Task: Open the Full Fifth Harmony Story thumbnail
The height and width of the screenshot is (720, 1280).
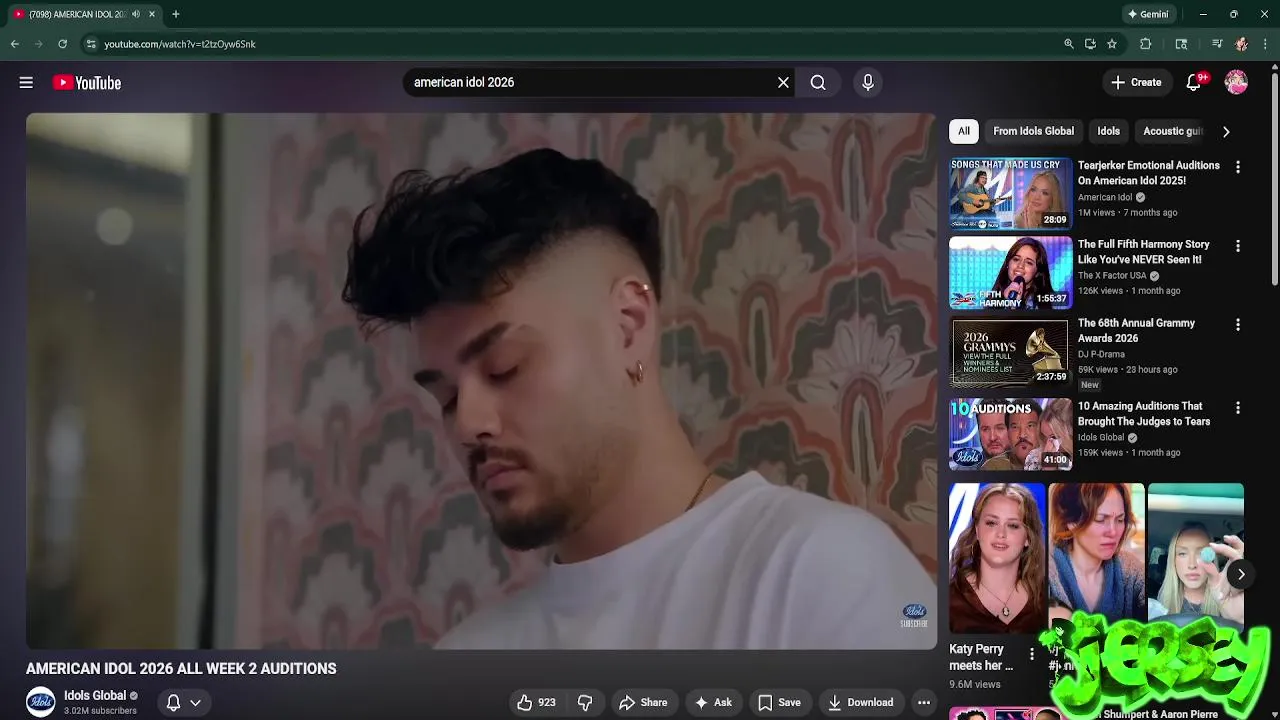Action: [1010, 272]
